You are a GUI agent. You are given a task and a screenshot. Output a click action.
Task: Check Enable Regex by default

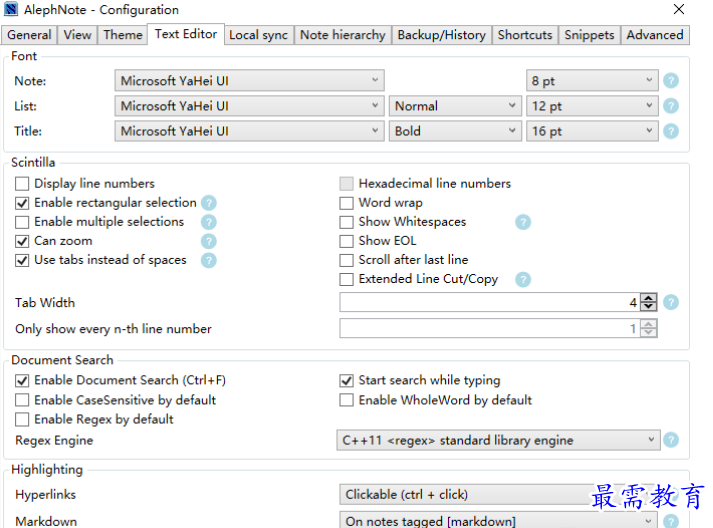22,419
